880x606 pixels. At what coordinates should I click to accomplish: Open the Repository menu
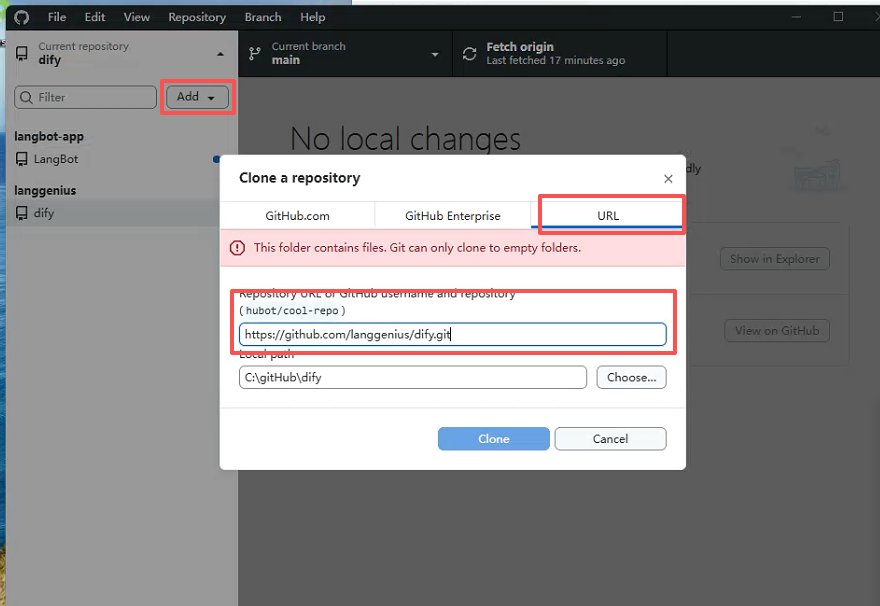pos(197,17)
